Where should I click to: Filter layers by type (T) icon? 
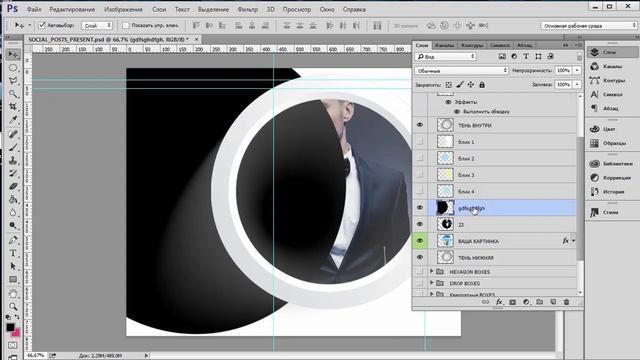click(526, 56)
